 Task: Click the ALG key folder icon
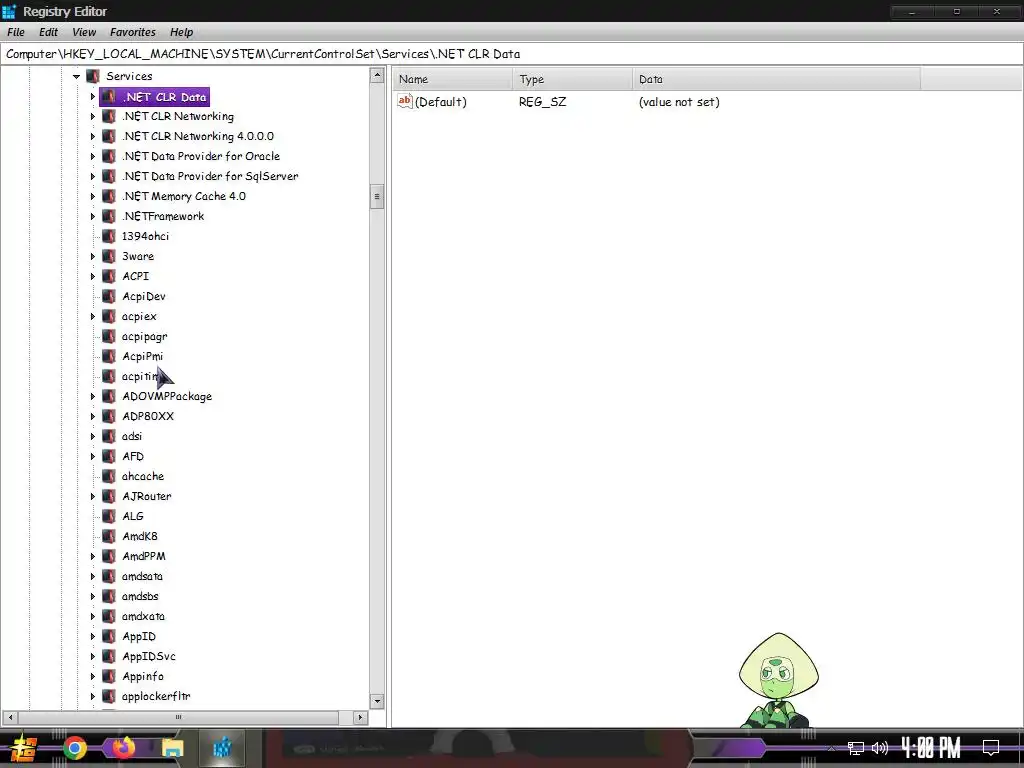coord(109,516)
